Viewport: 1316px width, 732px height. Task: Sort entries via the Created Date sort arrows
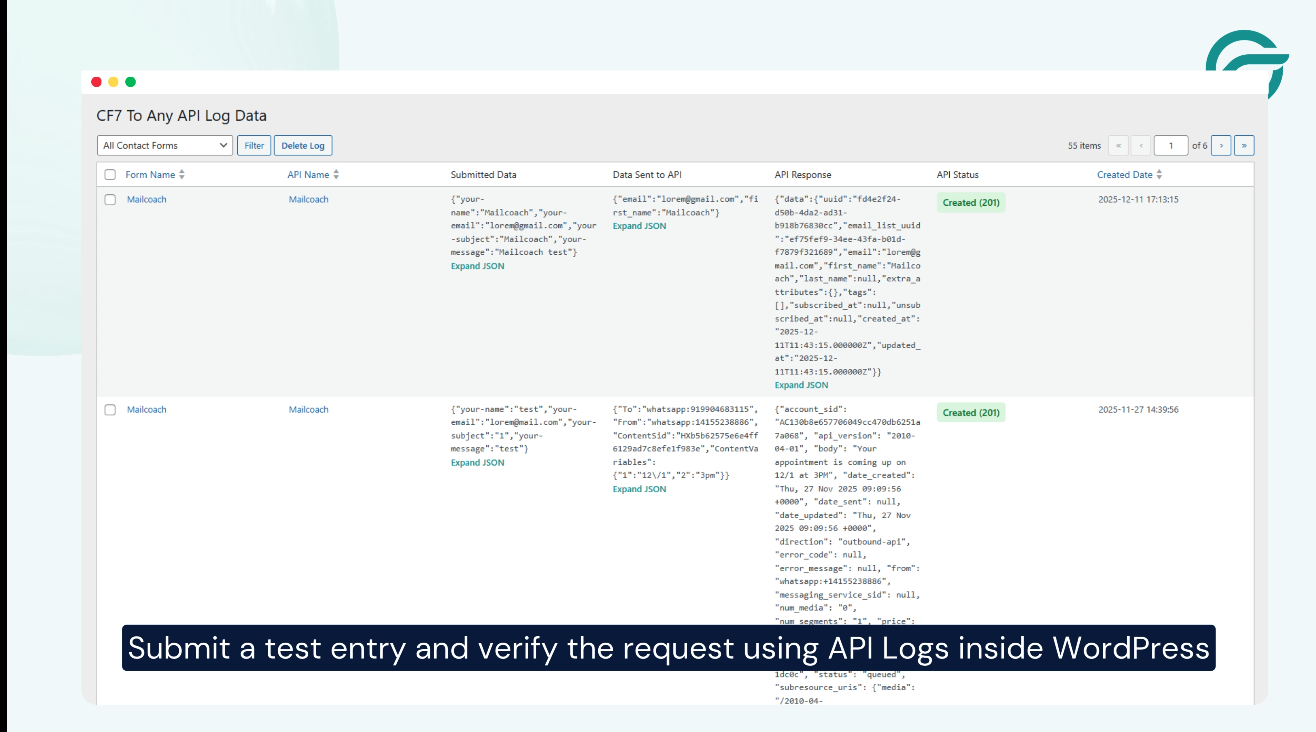pyautogui.click(x=1159, y=174)
